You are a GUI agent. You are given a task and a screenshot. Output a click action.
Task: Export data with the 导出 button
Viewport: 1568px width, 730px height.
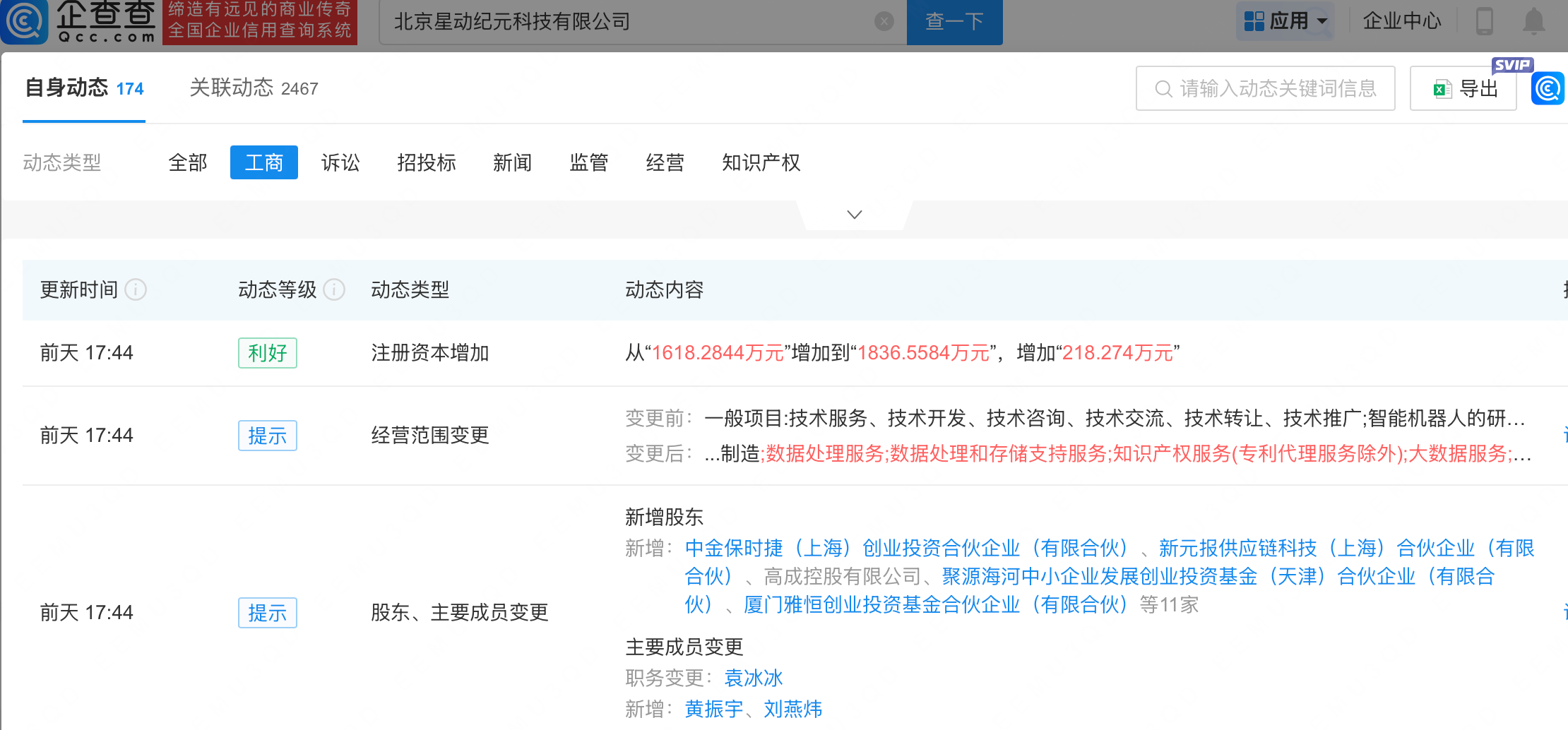tap(1463, 89)
